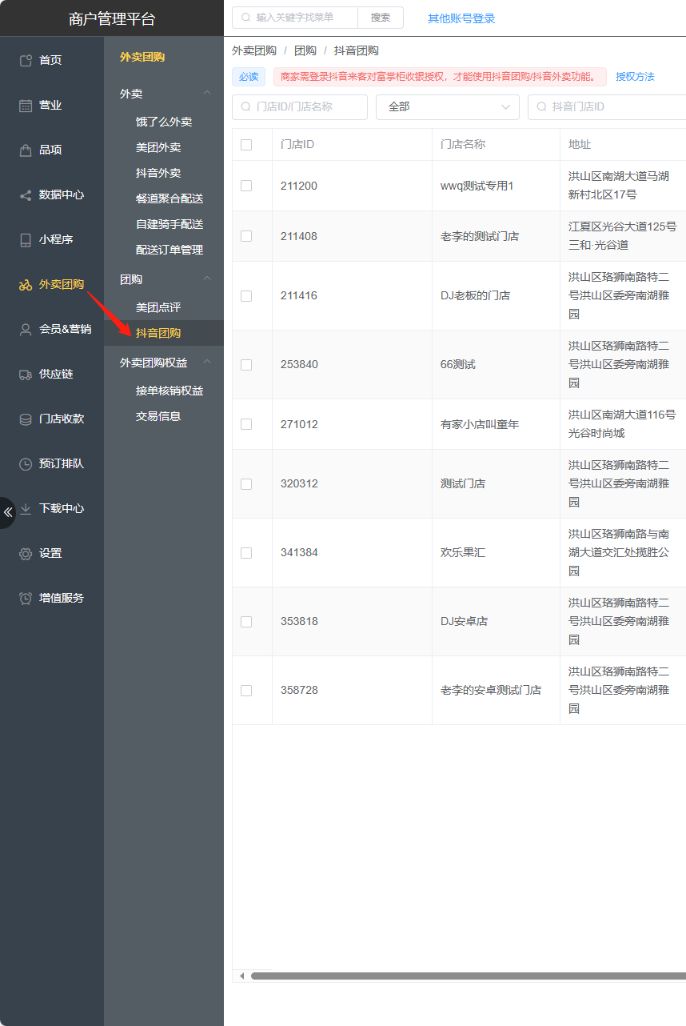The image size is (686, 1026).
Task: Open the 设置 gear icon
Action: [x=26, y=554]
